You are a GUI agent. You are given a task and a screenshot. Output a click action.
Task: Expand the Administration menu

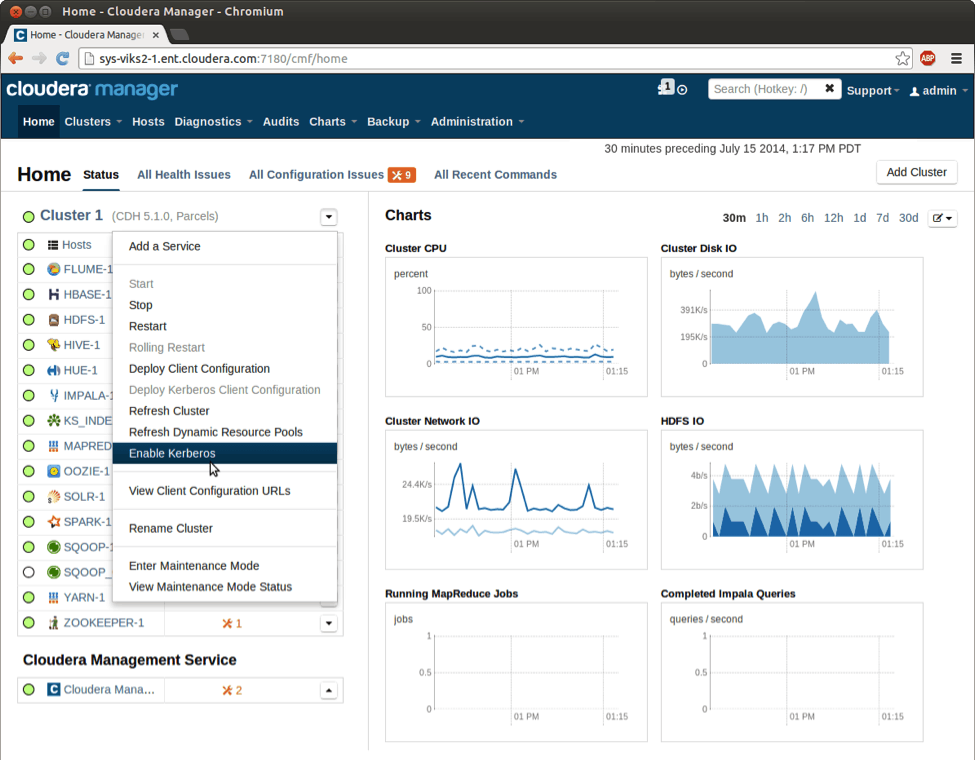[477, 122]
